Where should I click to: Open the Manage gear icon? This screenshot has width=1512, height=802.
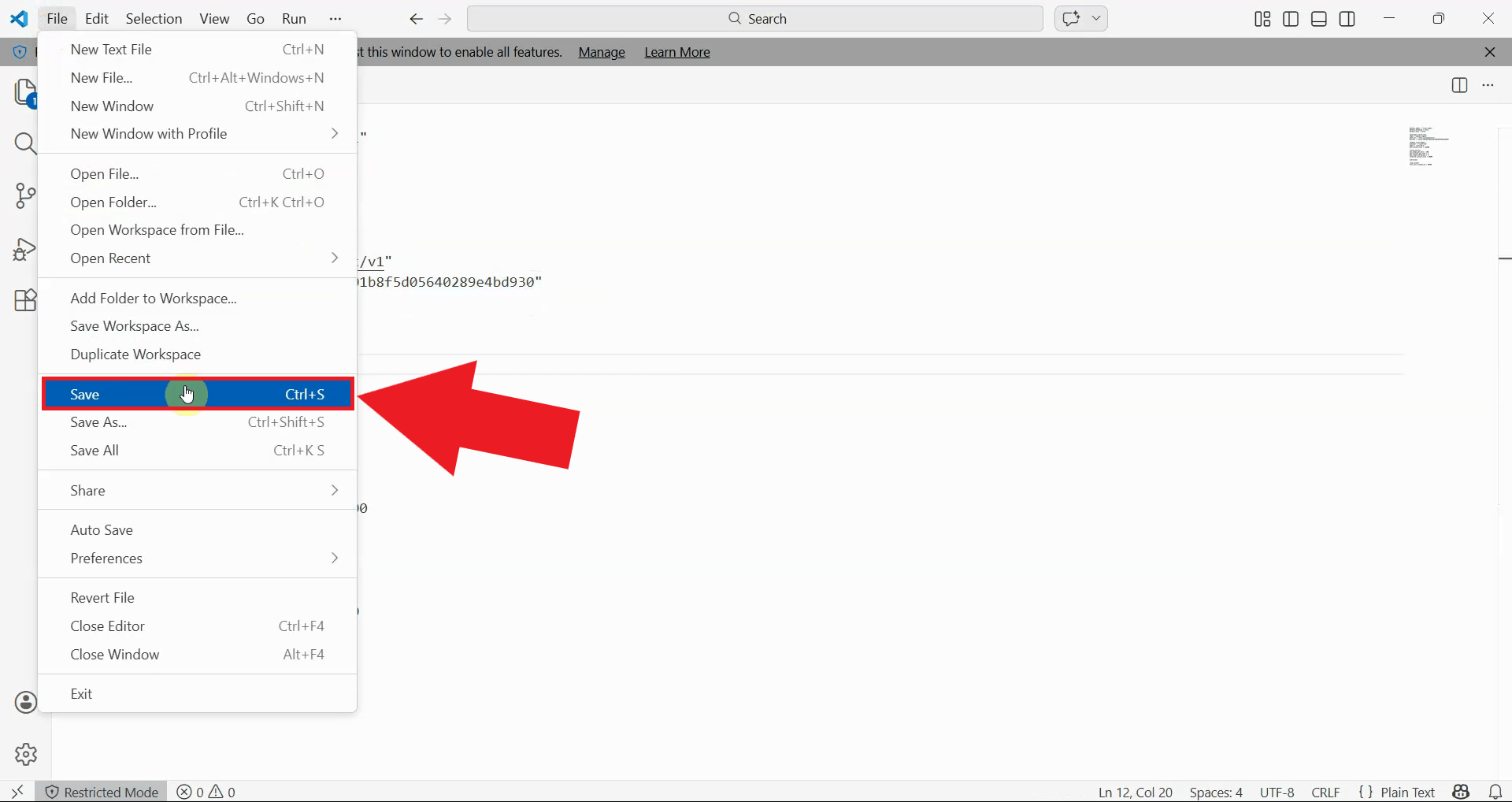[26, 754]
